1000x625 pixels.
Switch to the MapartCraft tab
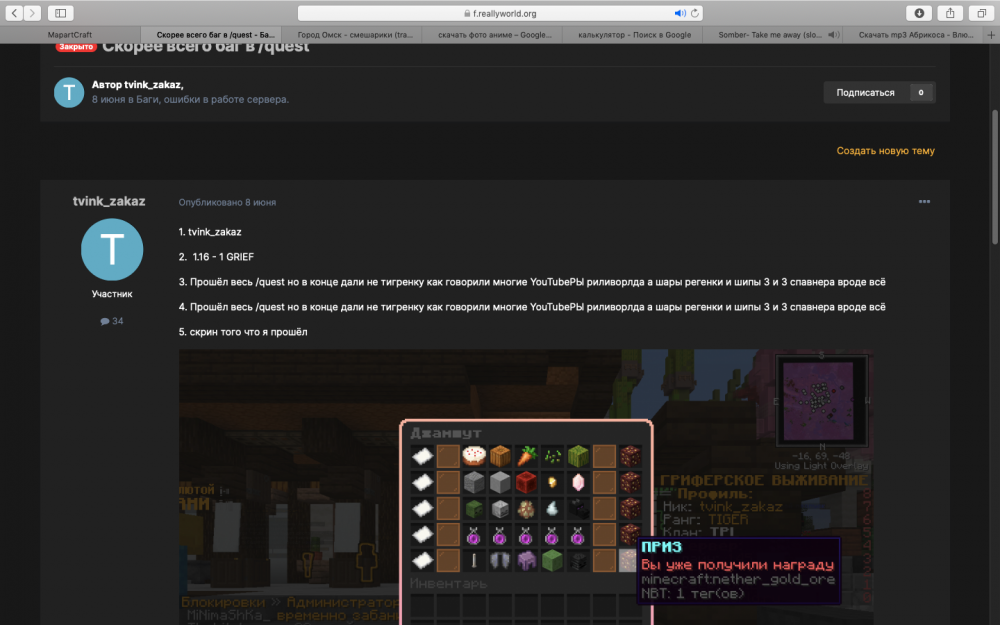[70, 34]
